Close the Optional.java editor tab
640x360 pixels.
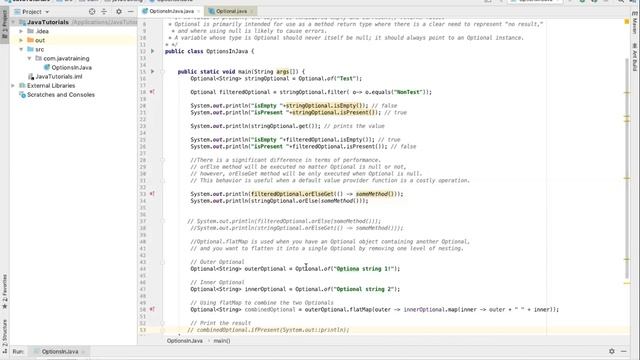click(251, 11)
